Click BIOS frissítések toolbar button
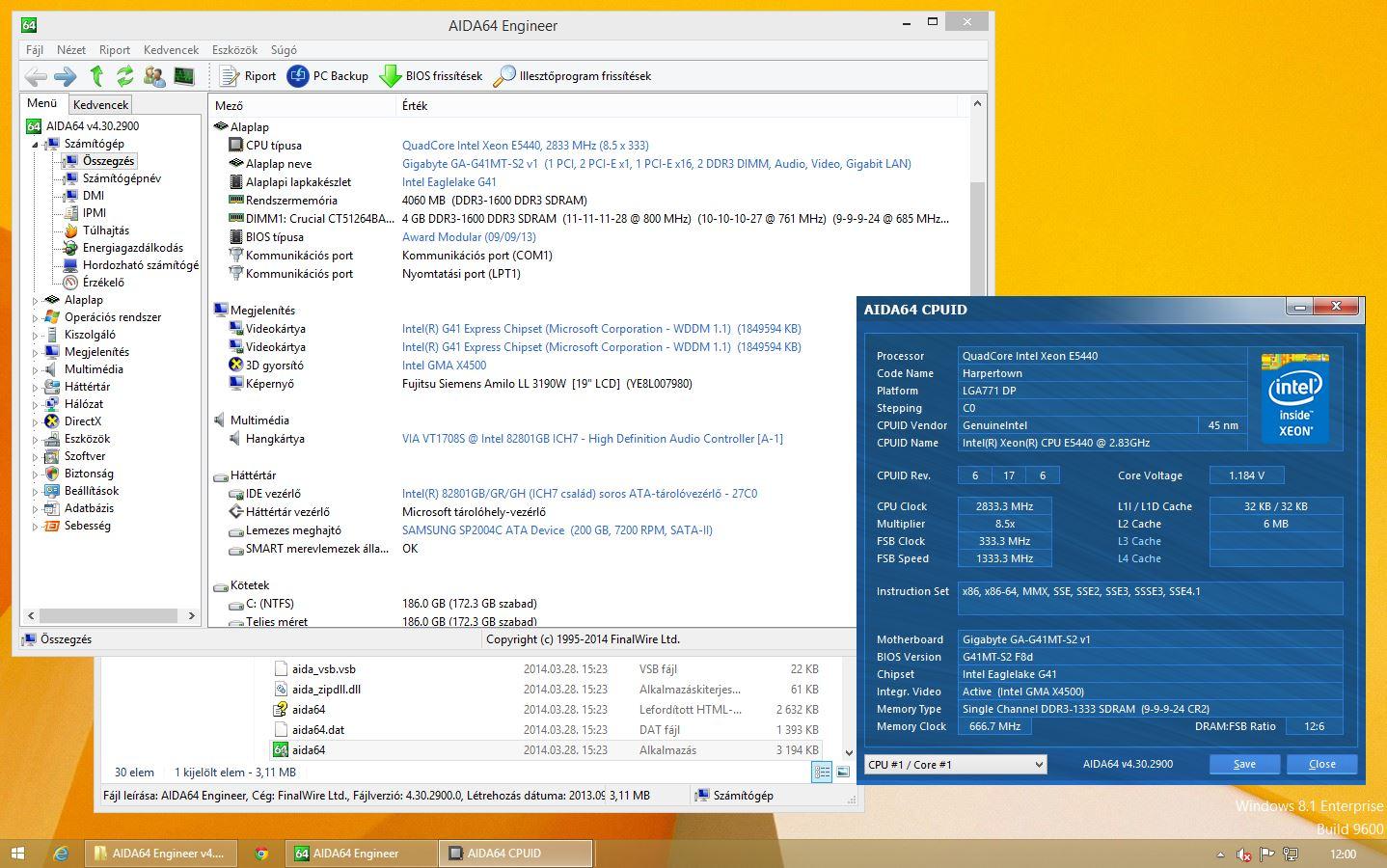Image resolution: width=1387 pixels, height=868 pixels. pyautogui.click(x=431, y=76)
